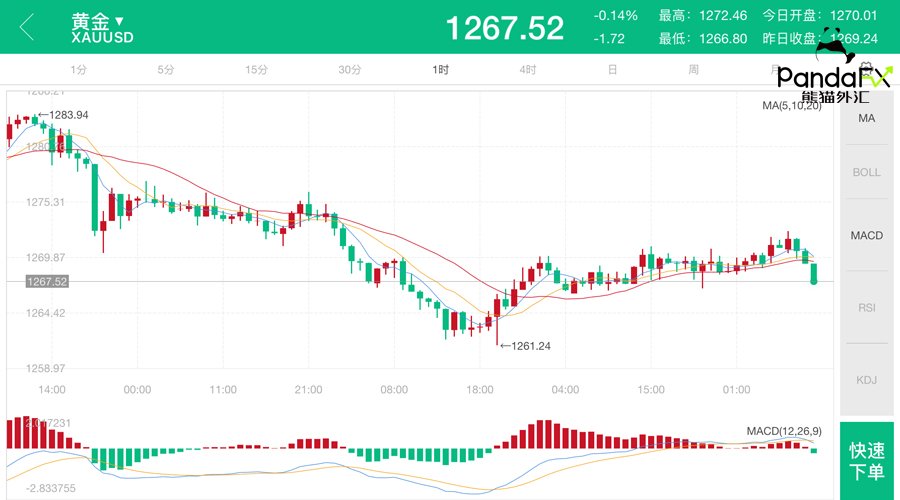Image resolution: width=900 pixels, height=500 pixels.
Task: Click the 1261.24 low price marker
Action: 530,346
